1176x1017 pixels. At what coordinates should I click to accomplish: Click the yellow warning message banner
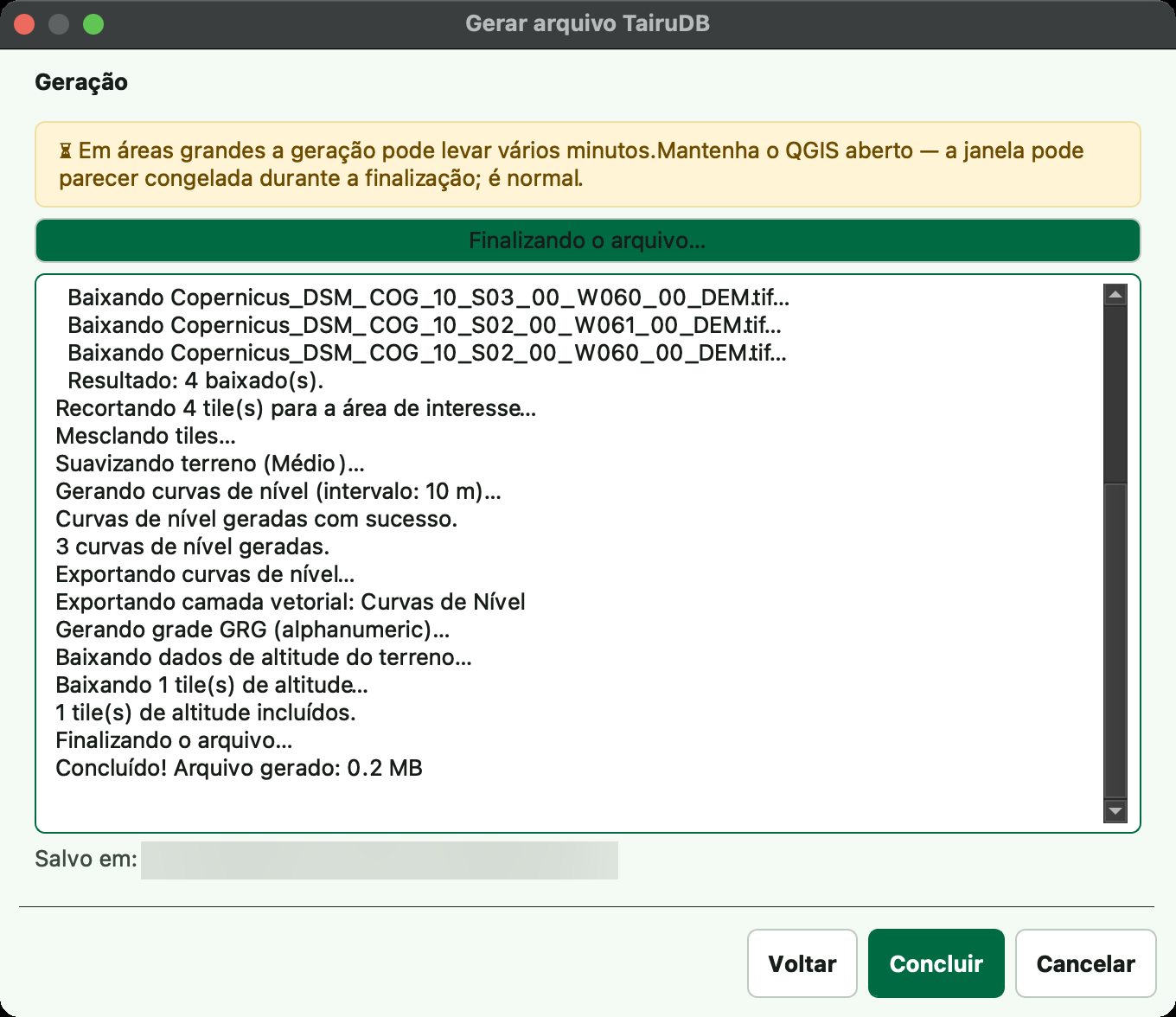click(x=587, y=164)
